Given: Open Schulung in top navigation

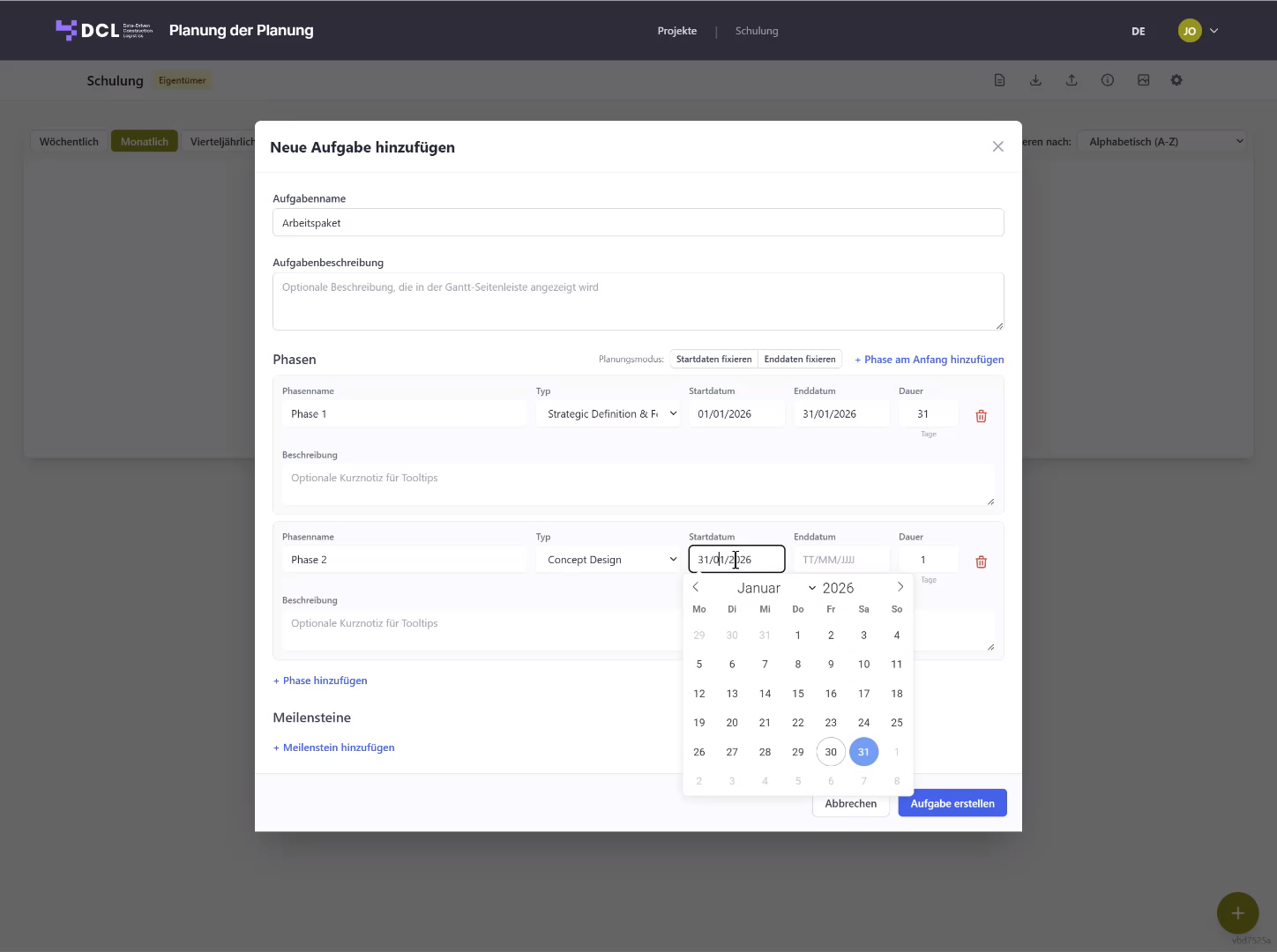Looking at the screenshot, I should tap(757, 31).
